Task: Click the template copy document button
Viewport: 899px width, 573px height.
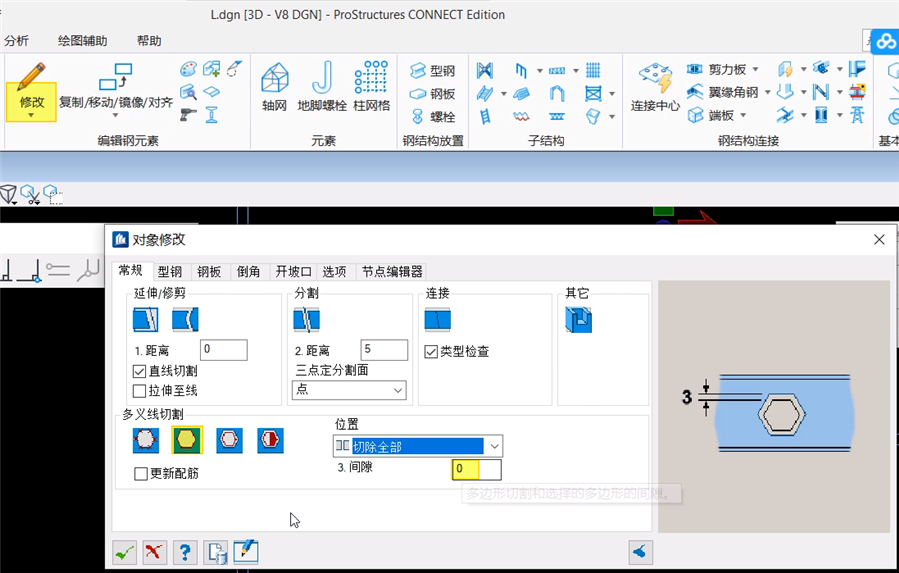Action: tap(216, 552)
